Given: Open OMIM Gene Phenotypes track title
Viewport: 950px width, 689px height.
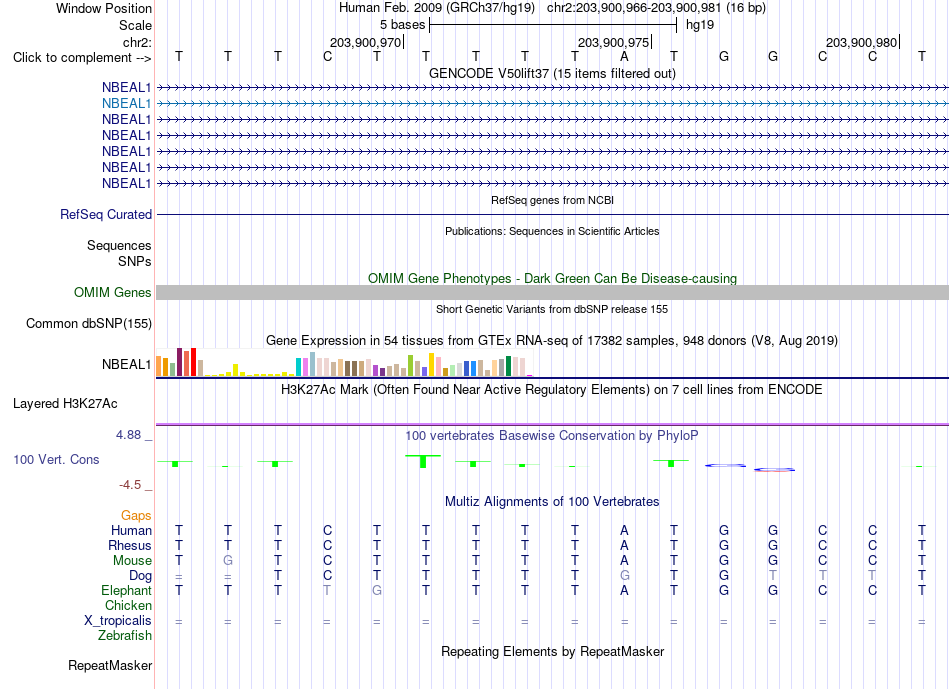Looking at the screenshot, I should 552,278.
